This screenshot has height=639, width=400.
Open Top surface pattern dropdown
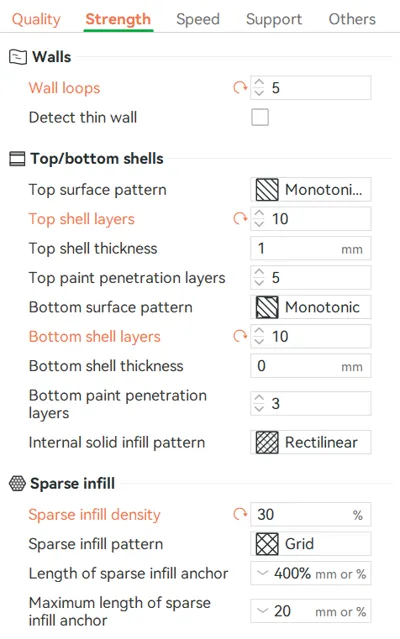[311, 189]
